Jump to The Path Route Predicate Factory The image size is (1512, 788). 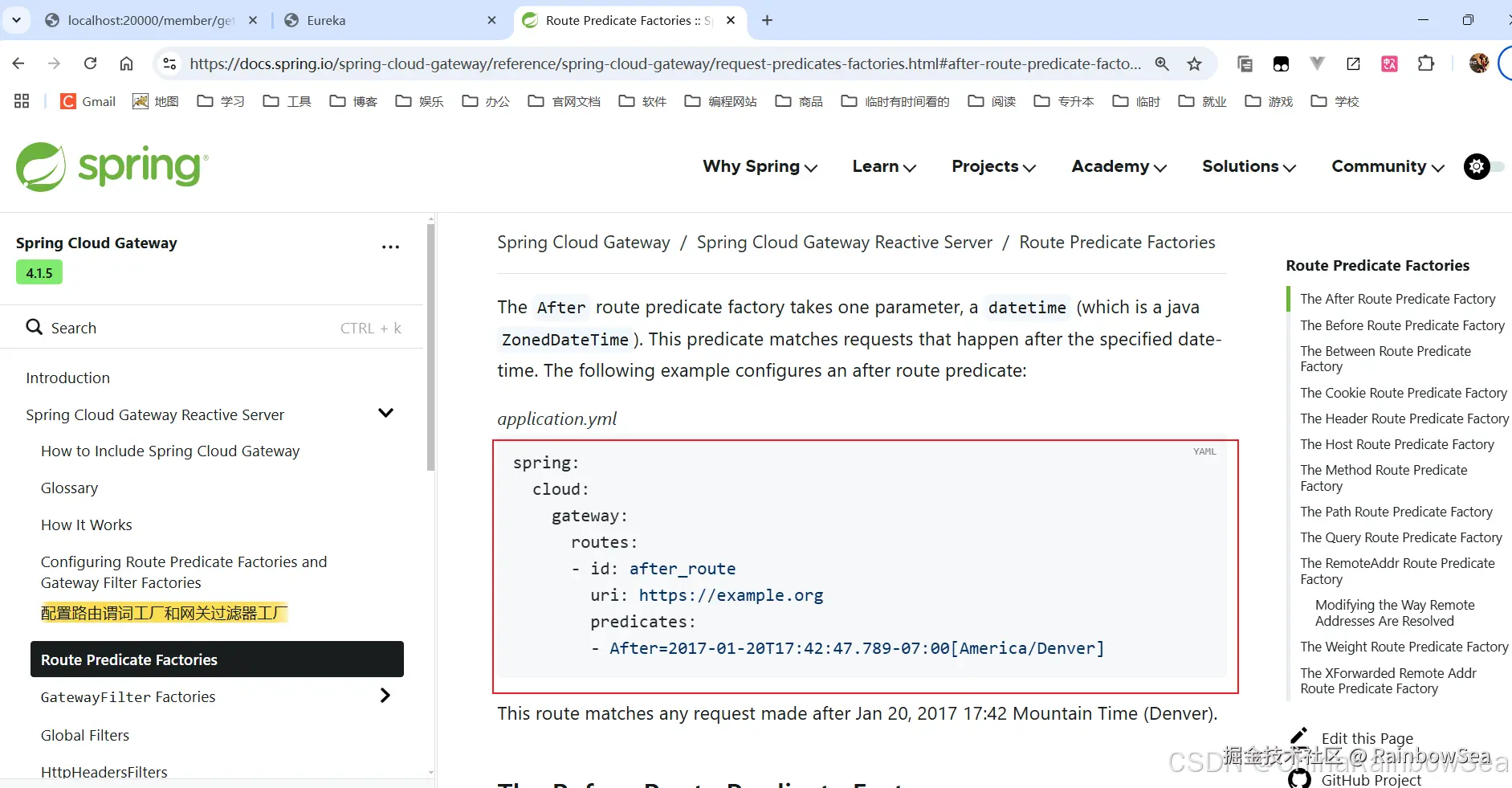click(x=1396, y=512)
